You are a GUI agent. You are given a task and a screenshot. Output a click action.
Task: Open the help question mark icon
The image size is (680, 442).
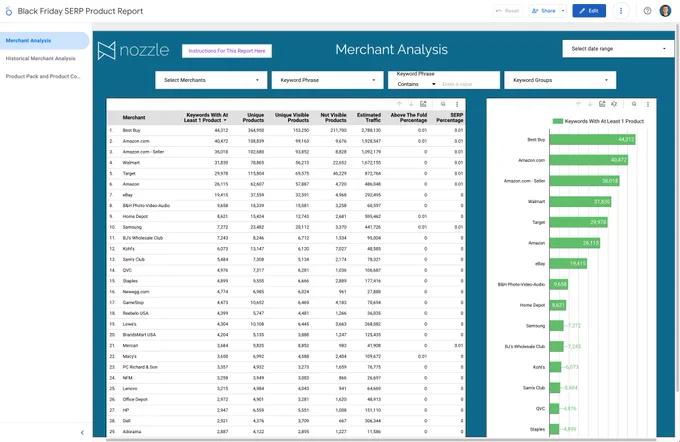(647, 11)
